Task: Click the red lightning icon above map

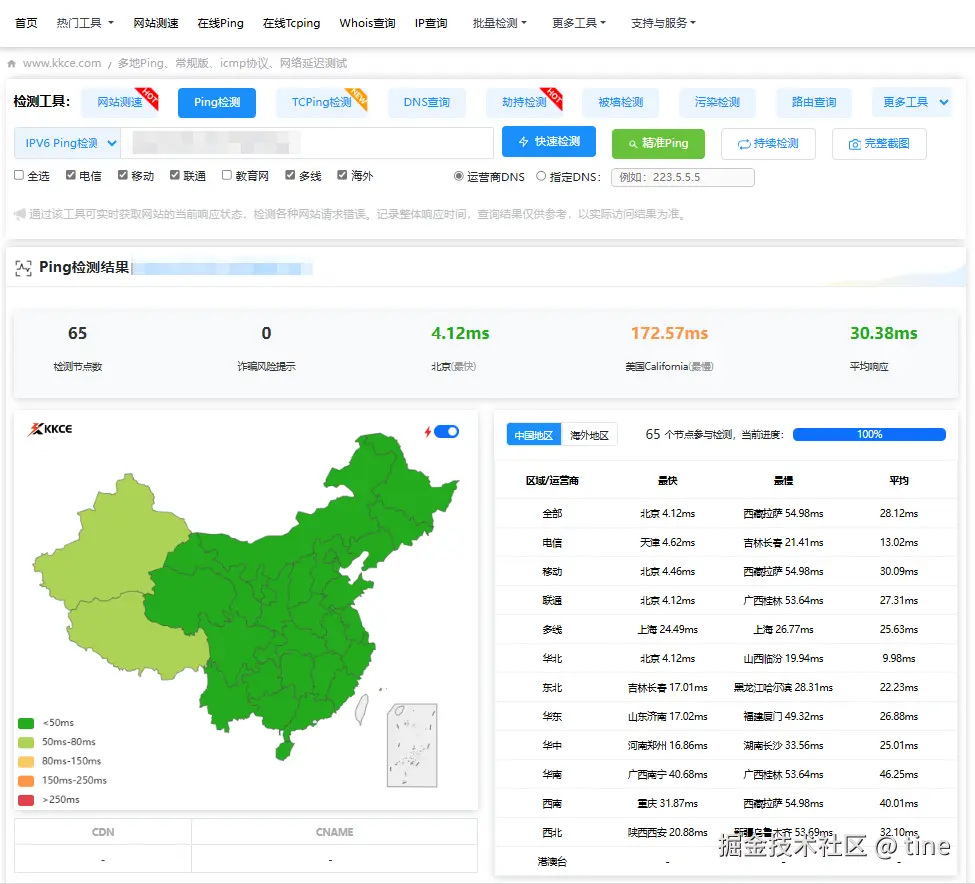Action: (x=428, y=431)
